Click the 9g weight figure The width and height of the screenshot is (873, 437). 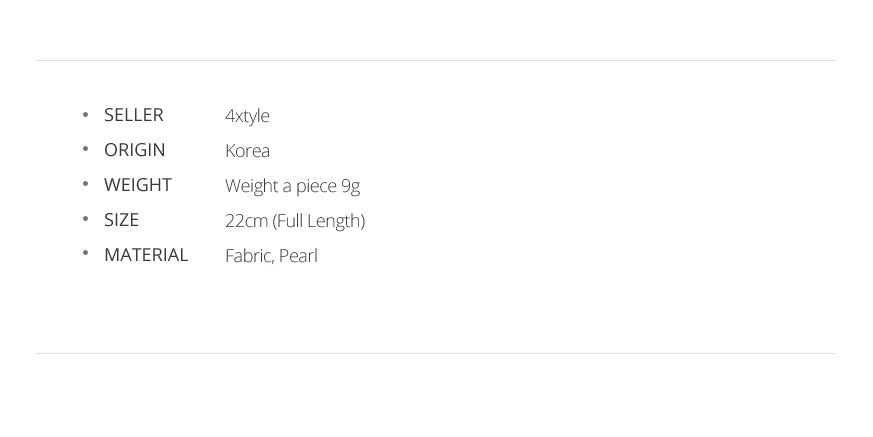tap(351, 186)
